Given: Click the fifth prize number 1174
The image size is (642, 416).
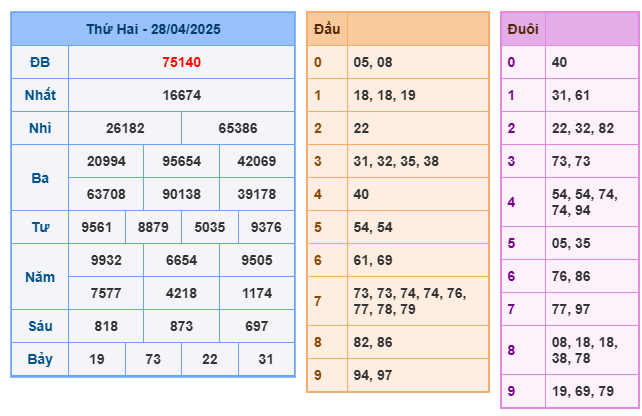Looking at the screenshot, I should click(257, 293).
